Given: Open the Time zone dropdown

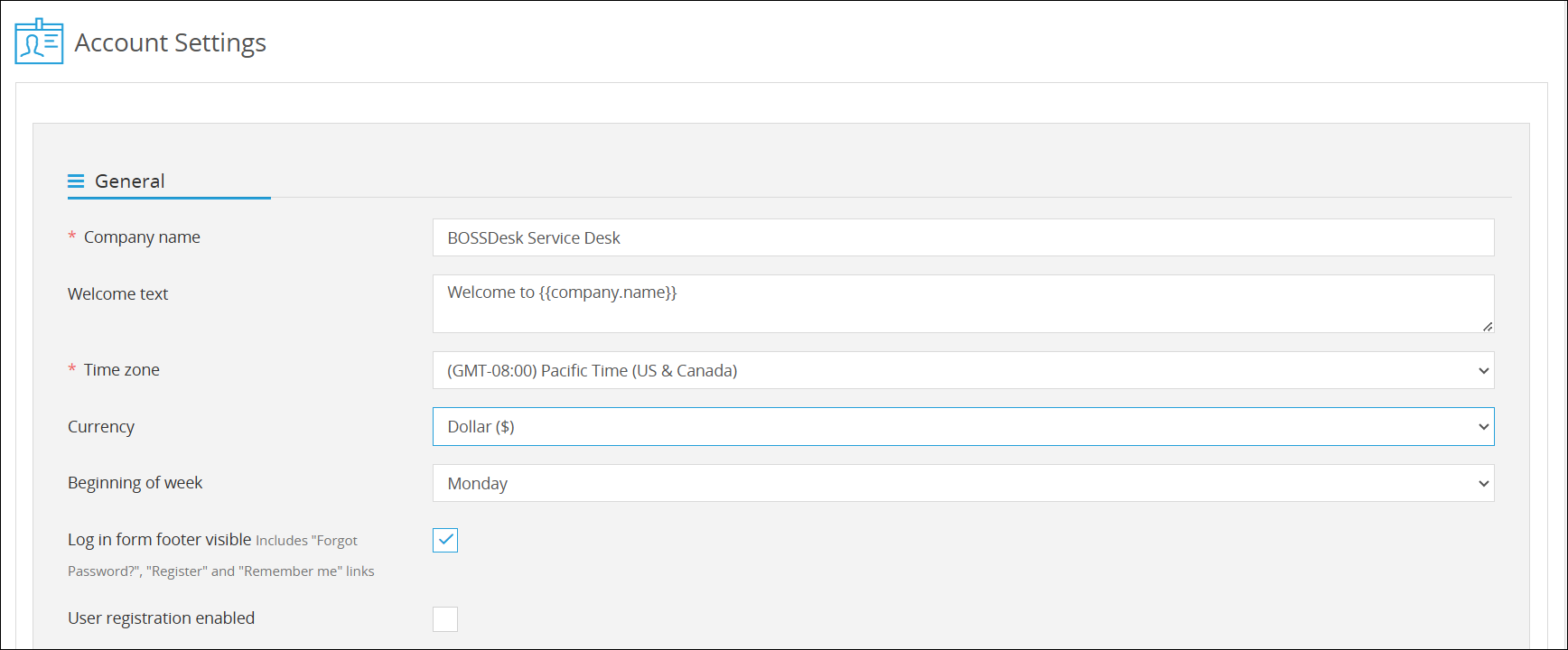Looking at the screenshot, I should tap(963, 370).
